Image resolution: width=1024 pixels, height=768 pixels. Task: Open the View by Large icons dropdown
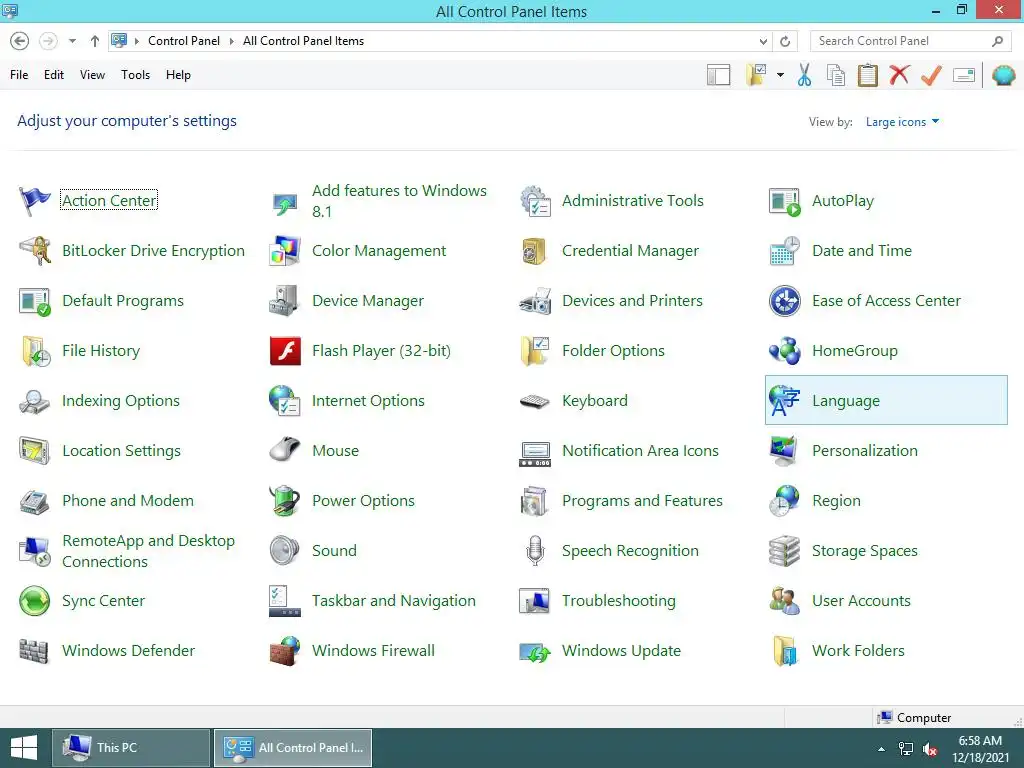[x=902, y=122]
